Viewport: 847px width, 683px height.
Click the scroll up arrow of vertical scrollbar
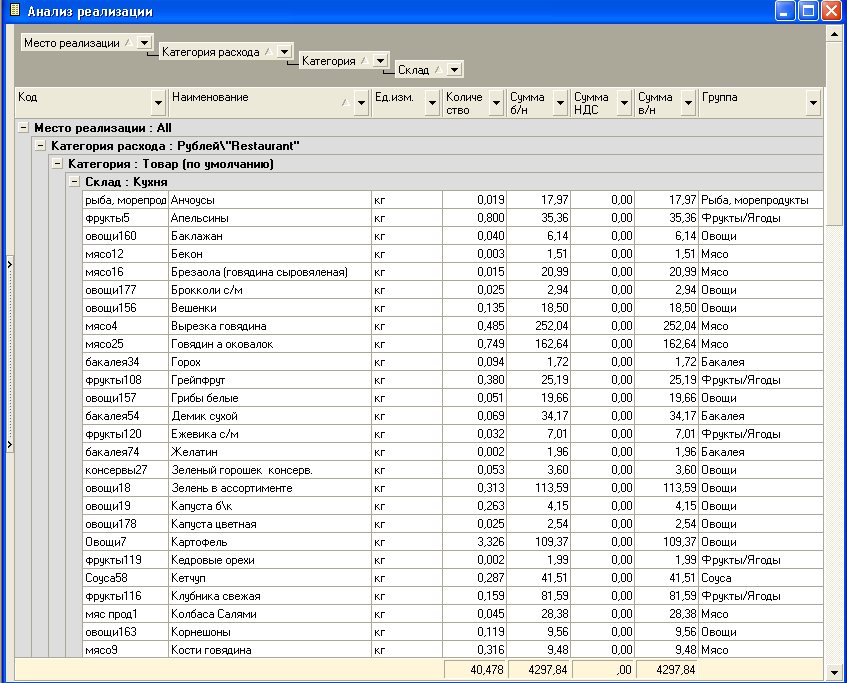(833, 33)
